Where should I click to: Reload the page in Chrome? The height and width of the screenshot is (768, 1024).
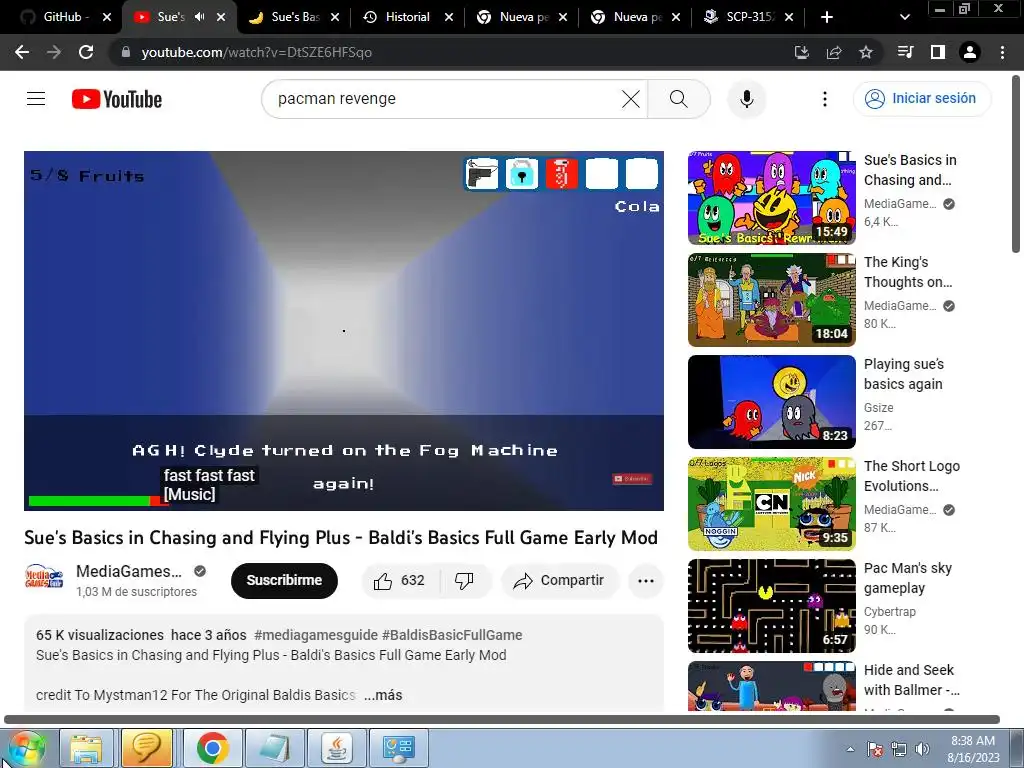(86, 52)
